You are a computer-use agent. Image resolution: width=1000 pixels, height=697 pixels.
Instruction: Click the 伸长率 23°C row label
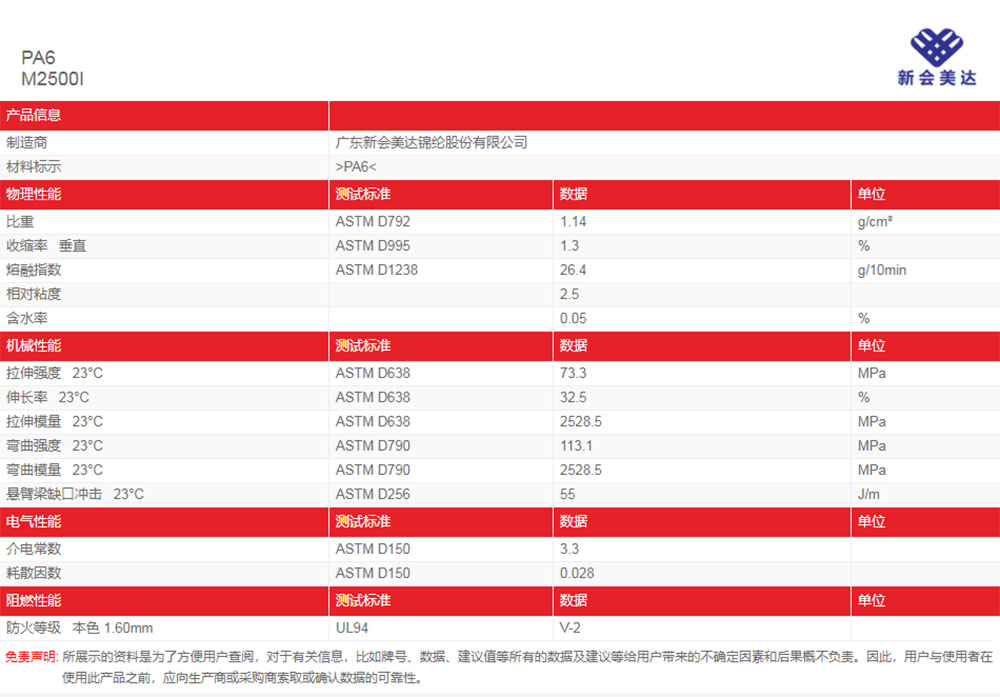pyautogui.click(x=47, y=397)
